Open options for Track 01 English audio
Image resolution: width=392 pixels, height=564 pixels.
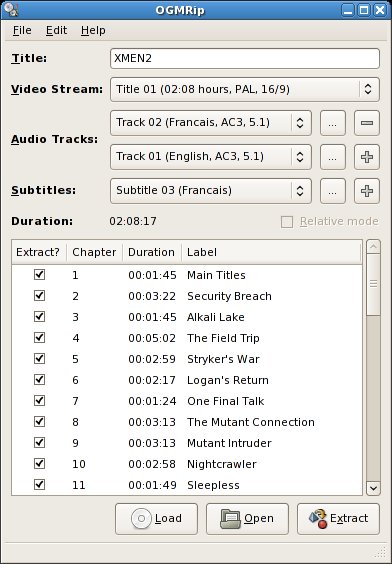click(333, 157)
